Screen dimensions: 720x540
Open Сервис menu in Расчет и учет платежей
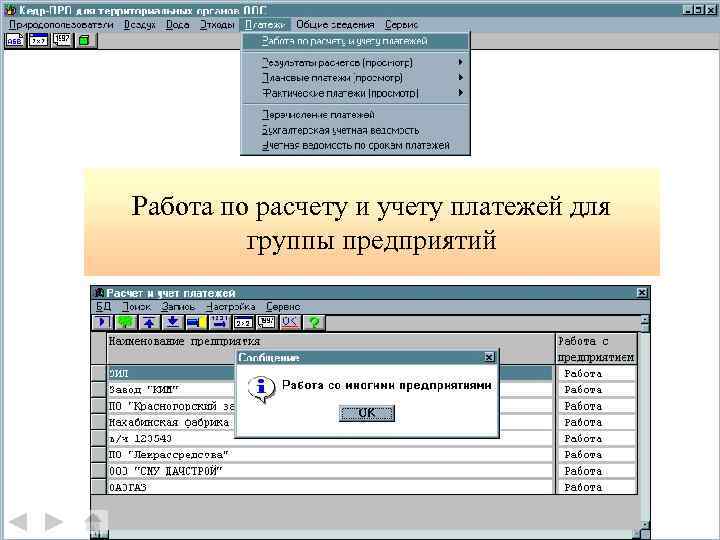pyautogui.click(x=283, y=306)
